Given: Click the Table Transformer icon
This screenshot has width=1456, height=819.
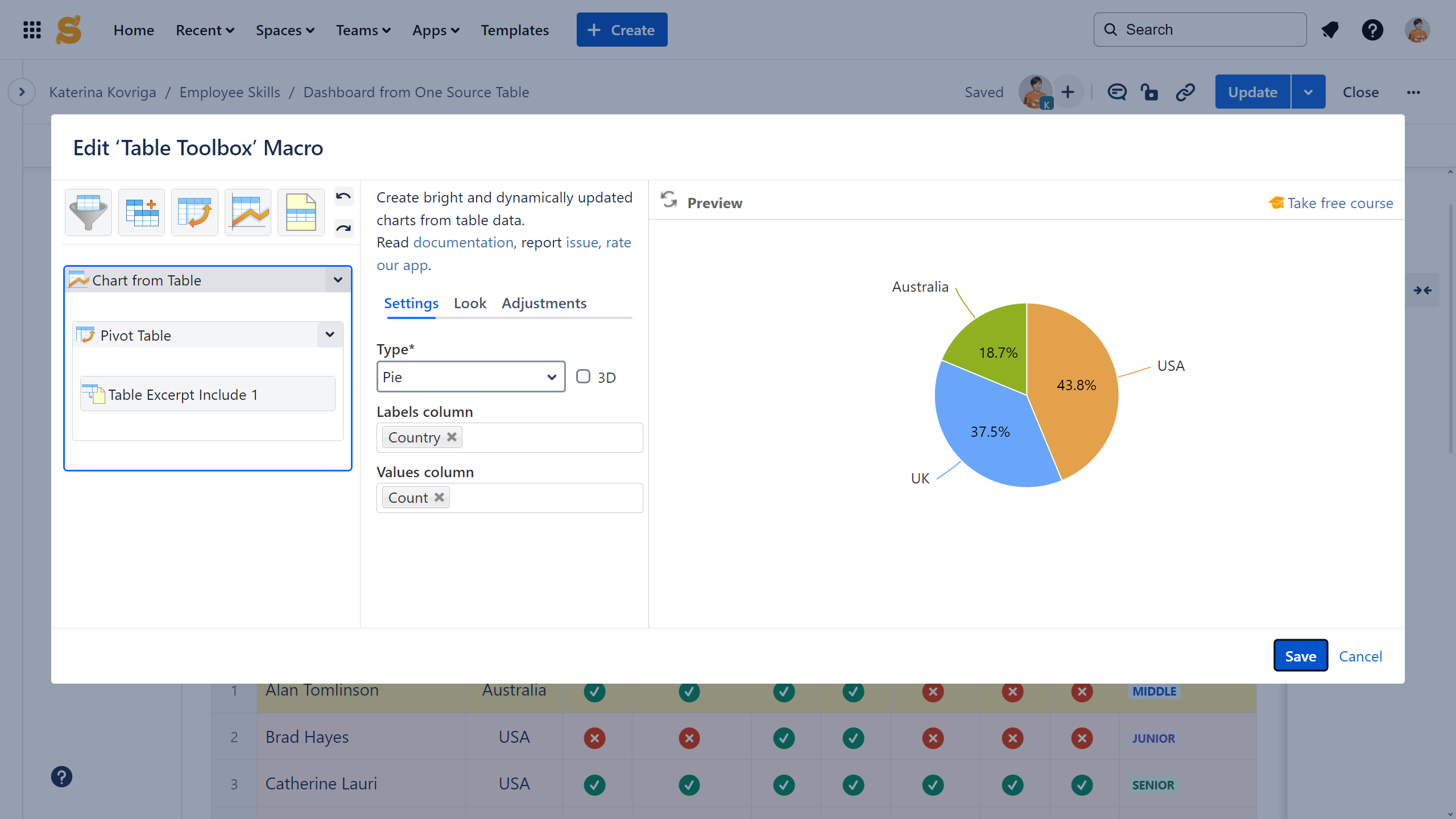Looking at the screenshot, I should click(x=142, y=212).
